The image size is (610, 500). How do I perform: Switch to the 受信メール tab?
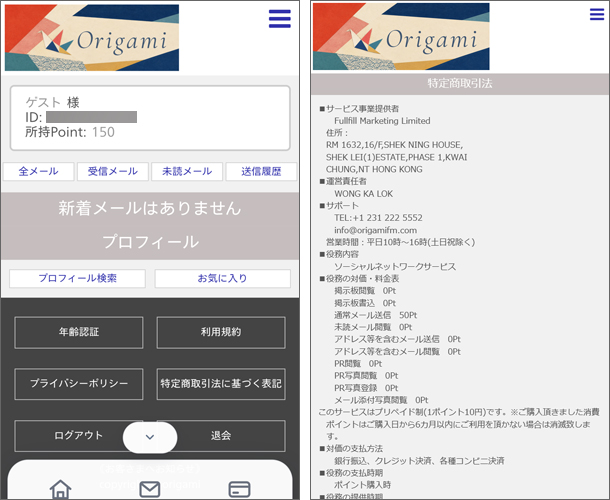click(x=113, y=171)
